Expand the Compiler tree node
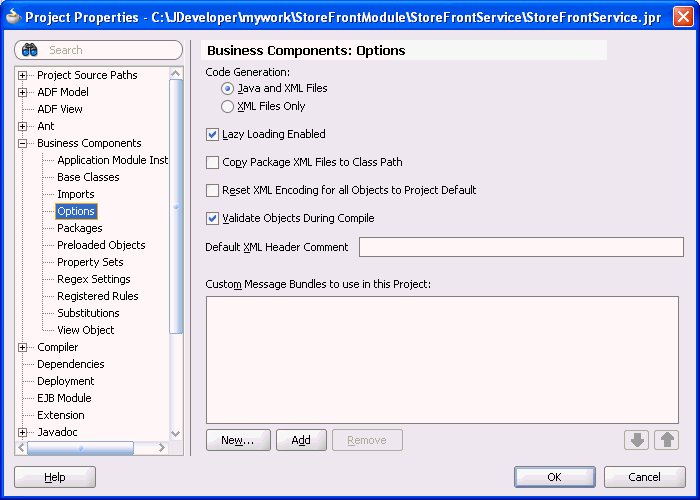This screenshot has width=700, height=500. (22, 347)
